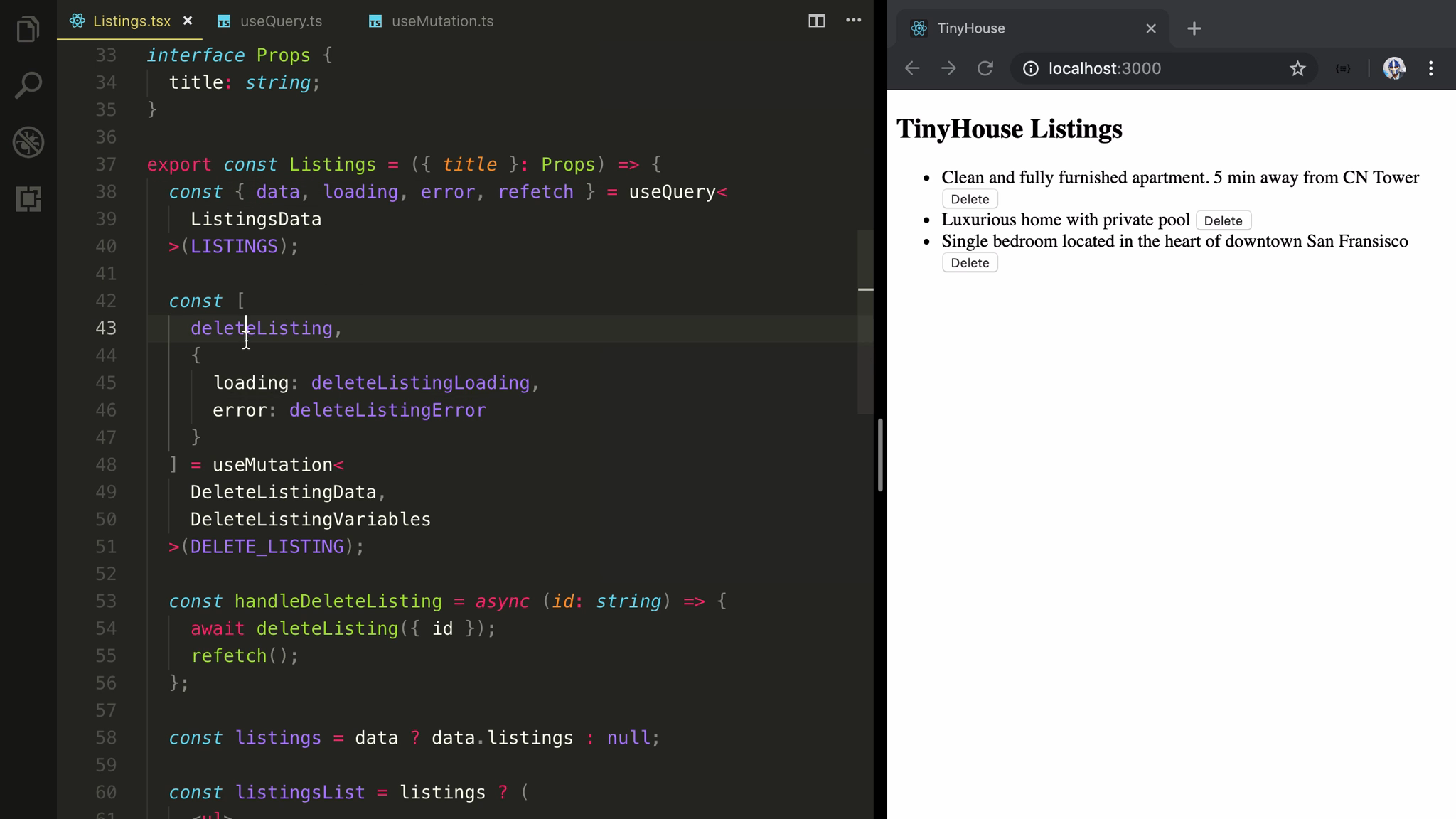The height and width of the screenshot is (819, 1456).
Task: Bookmark the page with the star icon
Action: pyautogui.click(x=1297, y=68)
